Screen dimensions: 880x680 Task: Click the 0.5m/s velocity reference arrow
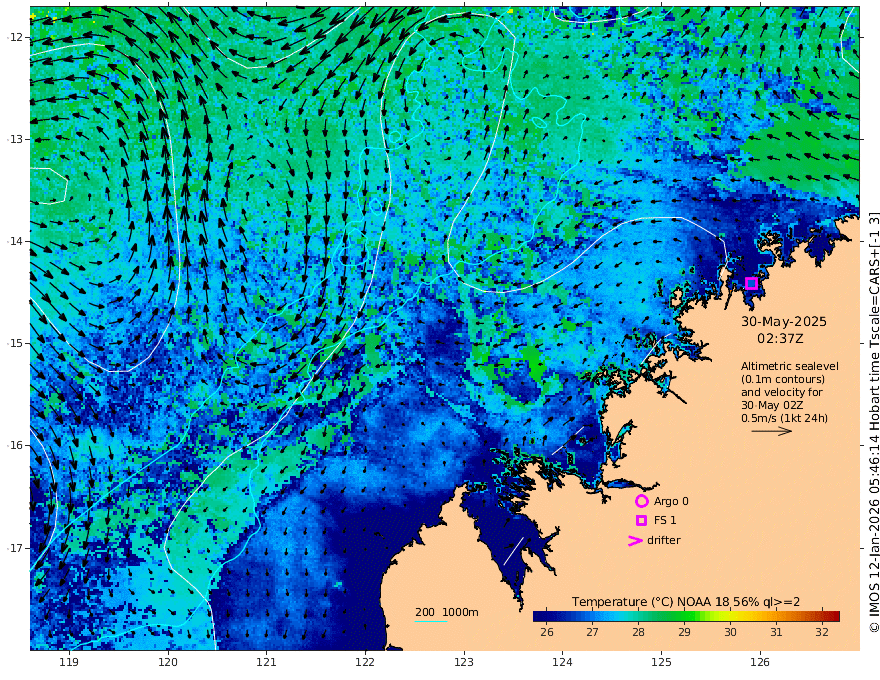[772, 431]
